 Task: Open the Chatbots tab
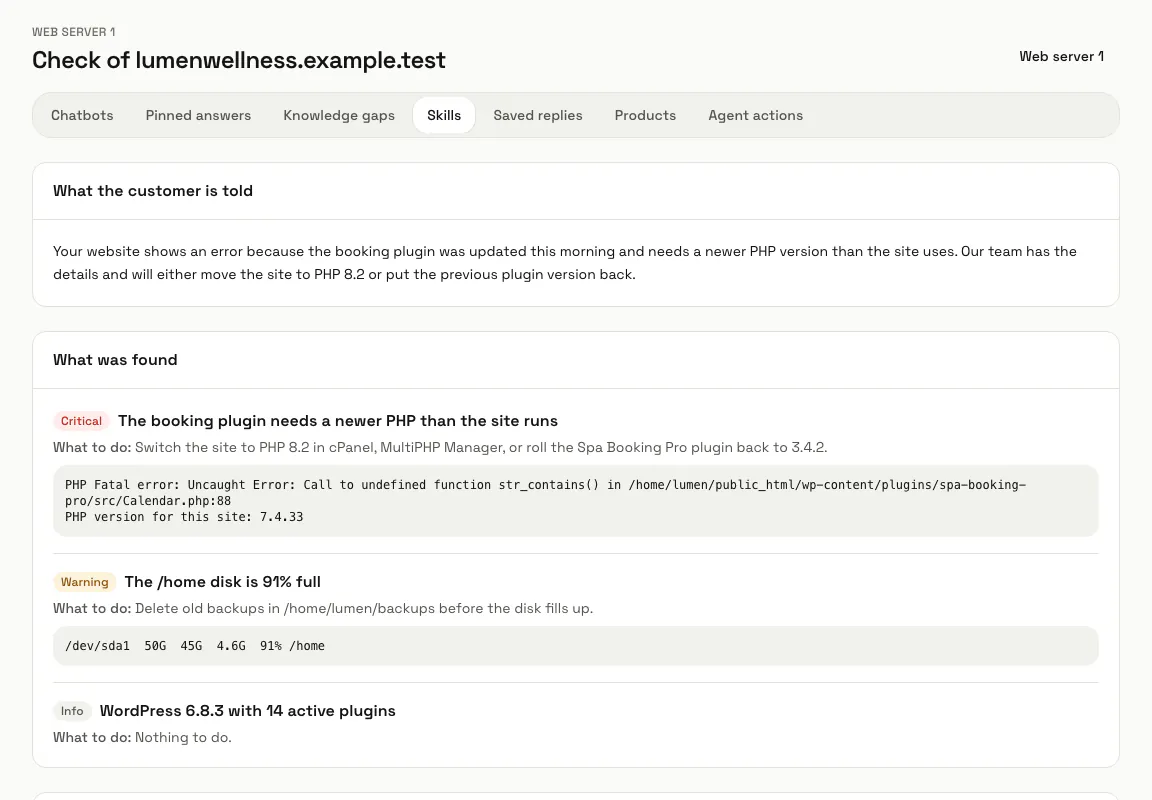[x=82, y=115]
